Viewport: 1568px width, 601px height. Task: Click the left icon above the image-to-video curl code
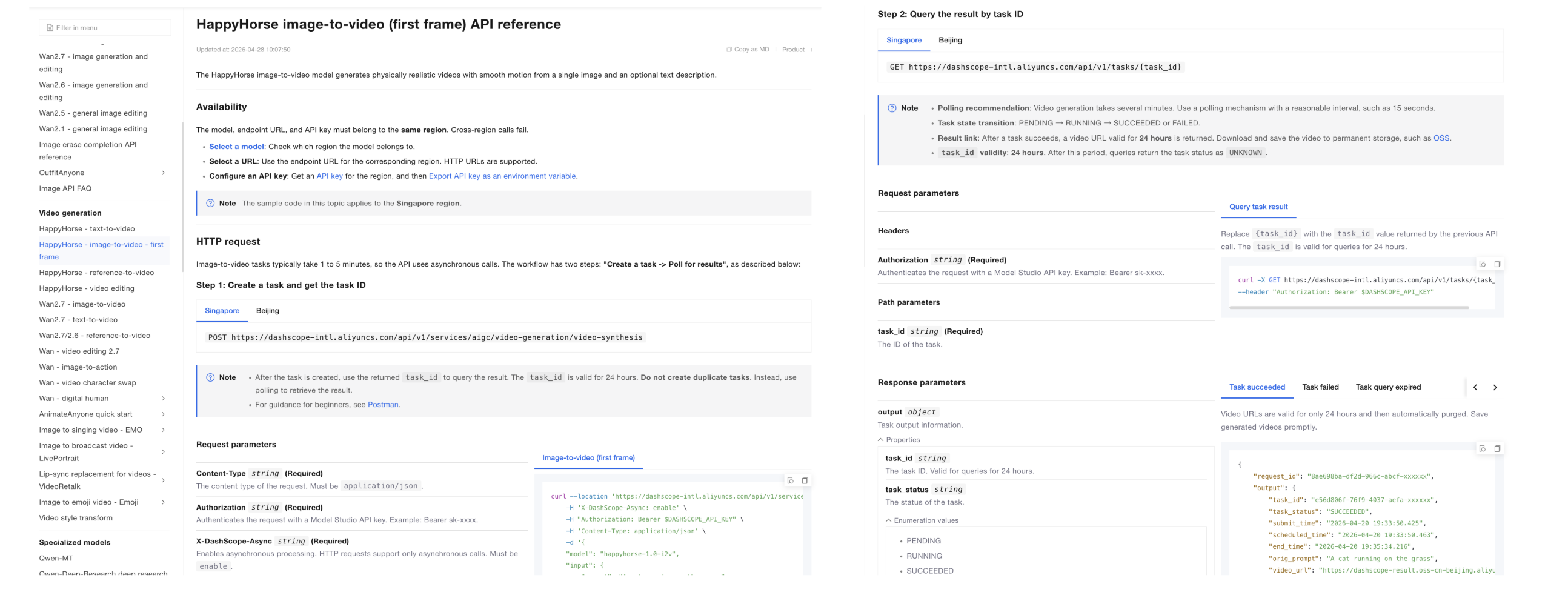click(x=790, y=481)
